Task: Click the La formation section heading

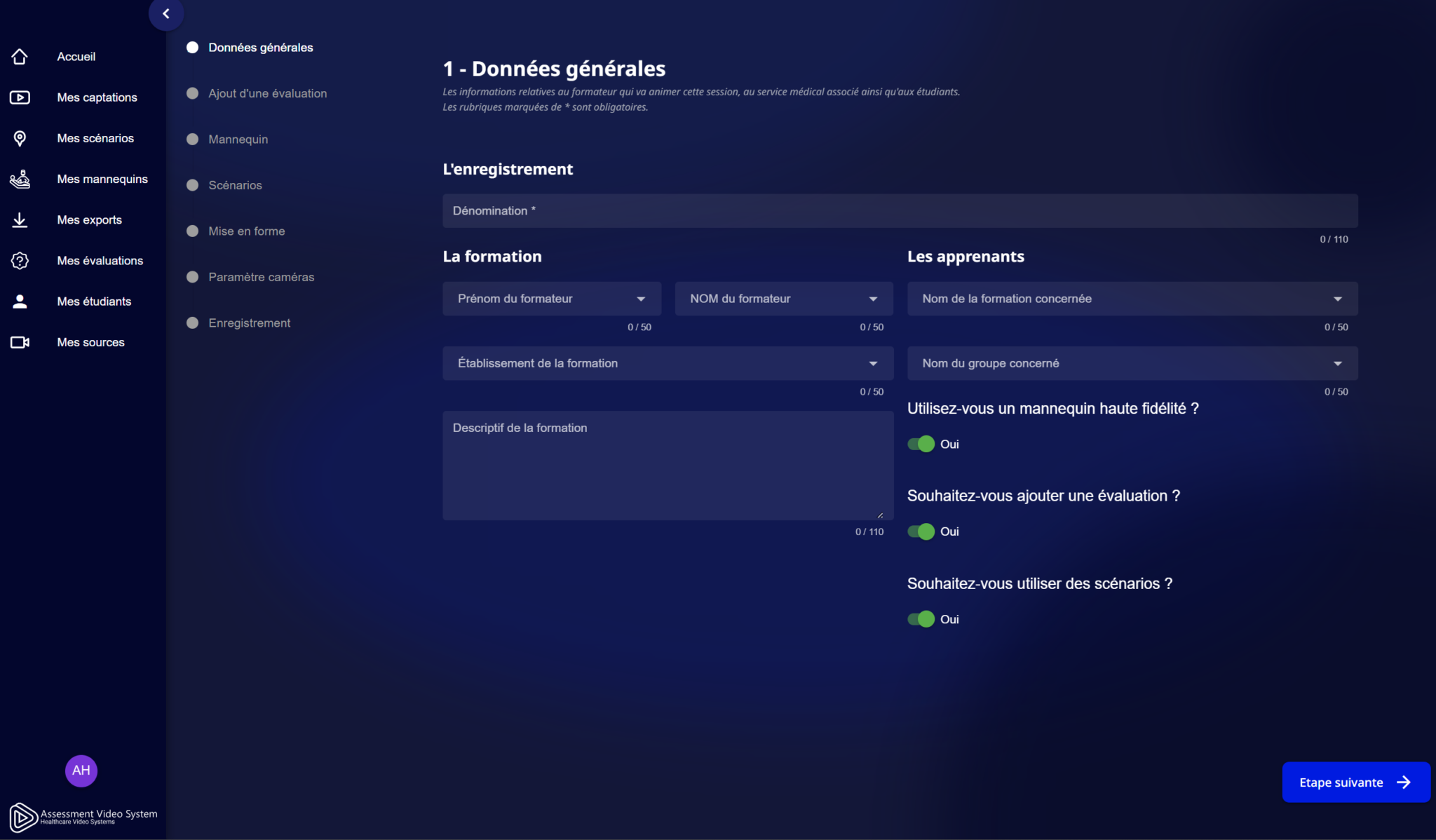Action: coord(492,257)
